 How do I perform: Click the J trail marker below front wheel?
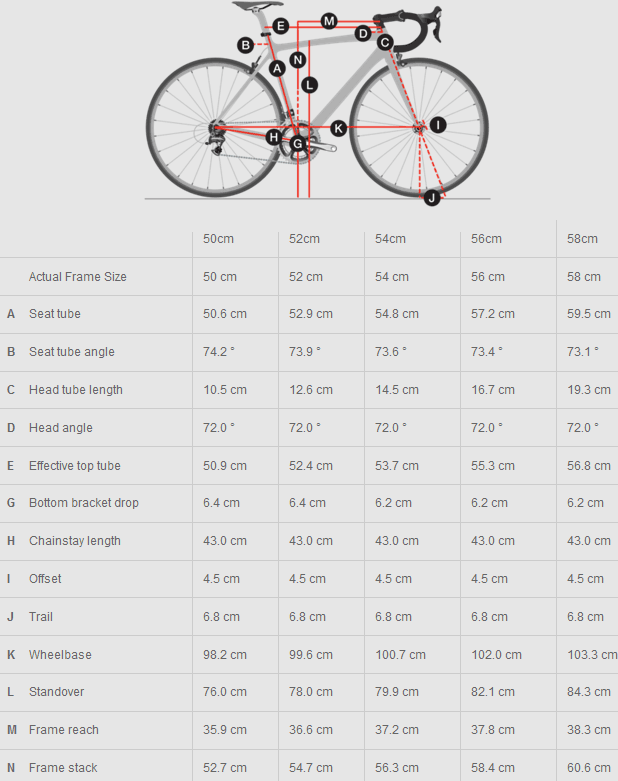point(431,197)
